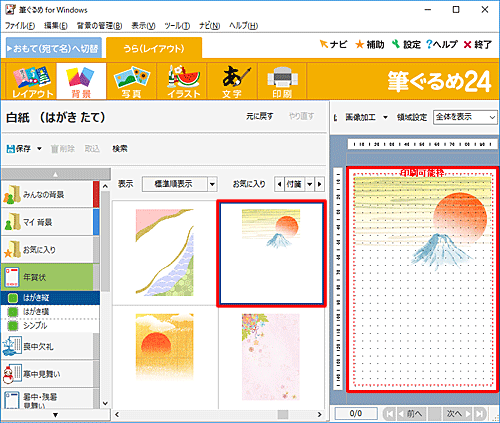Open ヘルプ question mark button
The image size is (500, 423).
(x=442, y=44)
